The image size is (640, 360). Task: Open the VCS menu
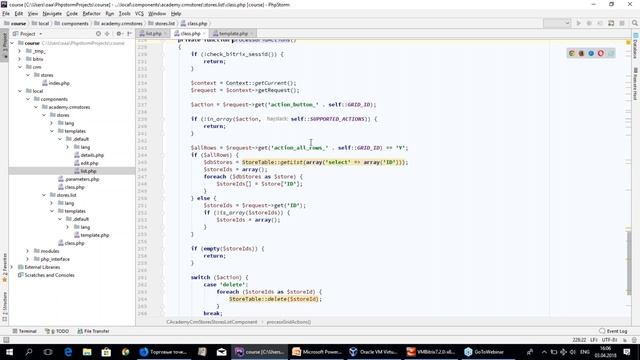tap(139, 13)
